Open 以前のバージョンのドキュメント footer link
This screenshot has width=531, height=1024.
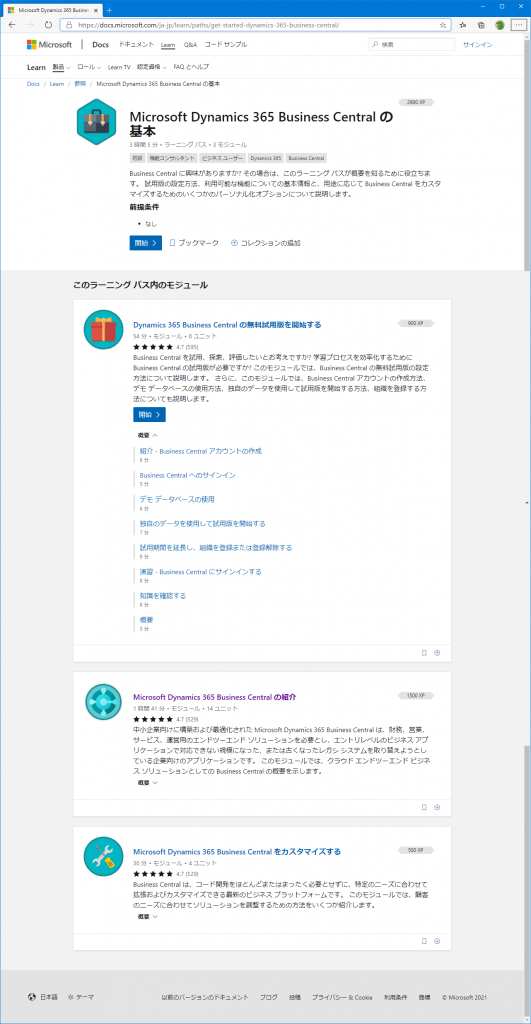(204, 997)
